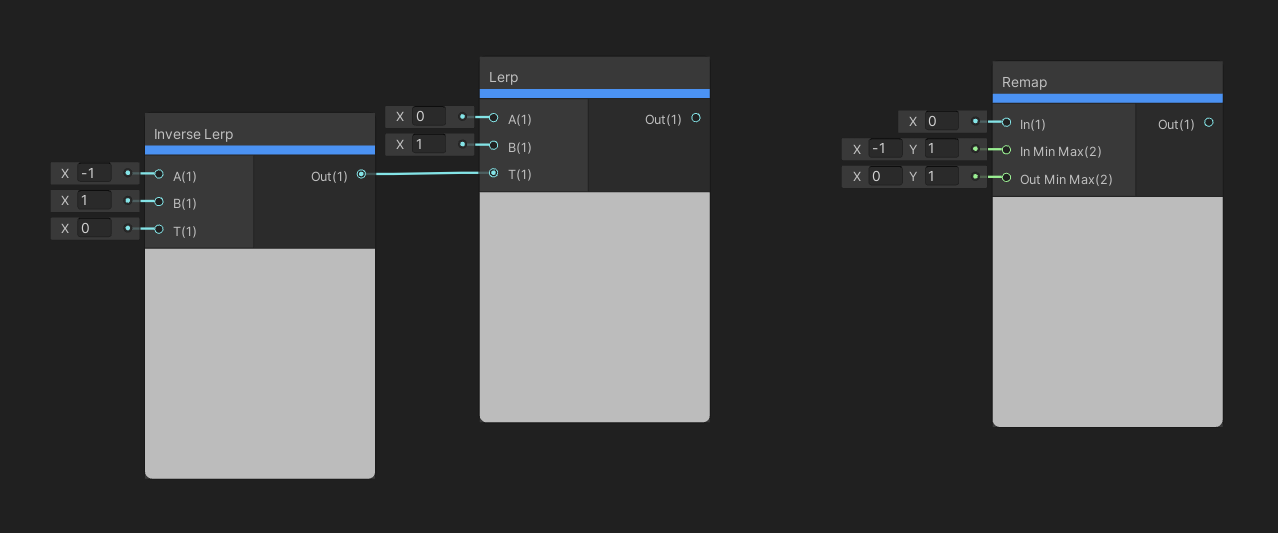Click the Inverse Lerp T(1) input port
The width and height of the screenshot is (1278, 533).
(159, 230)
